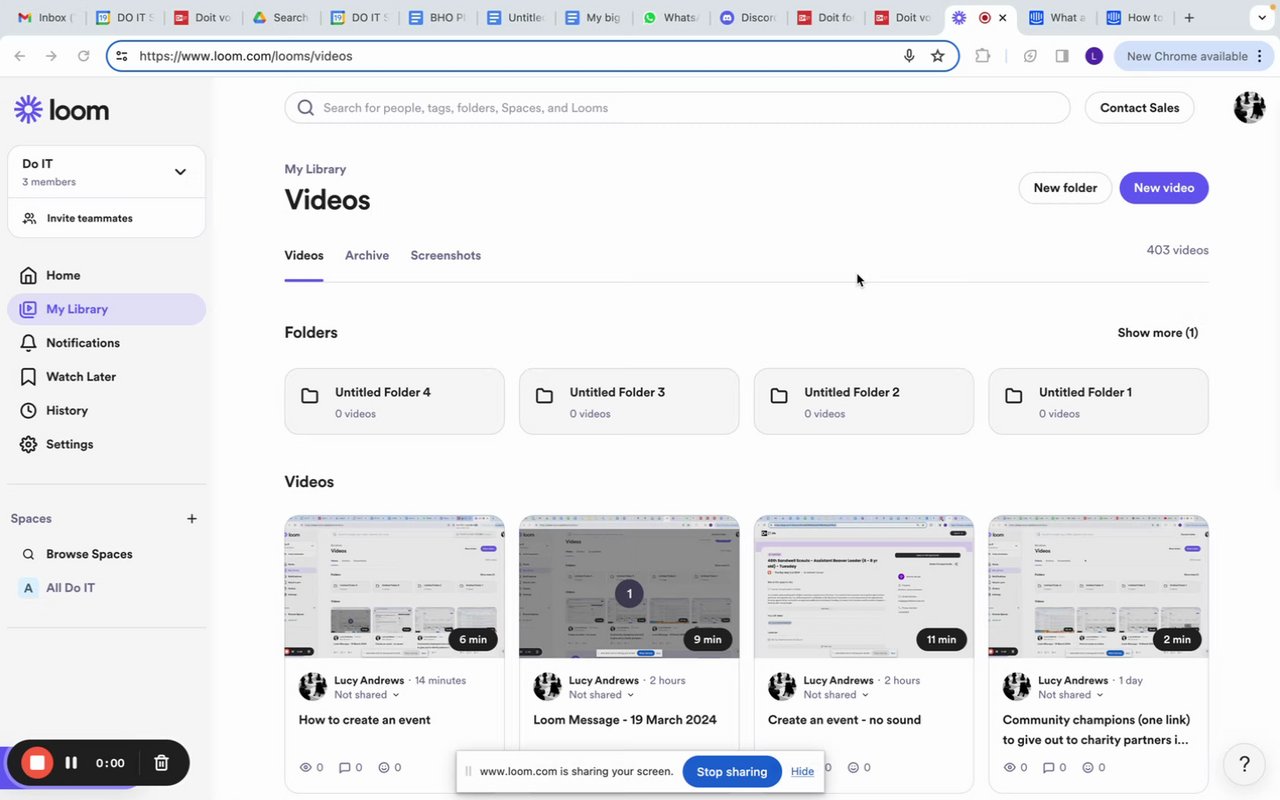
Task: Click reactions icon on How to create an event
Action: [384, 768]
